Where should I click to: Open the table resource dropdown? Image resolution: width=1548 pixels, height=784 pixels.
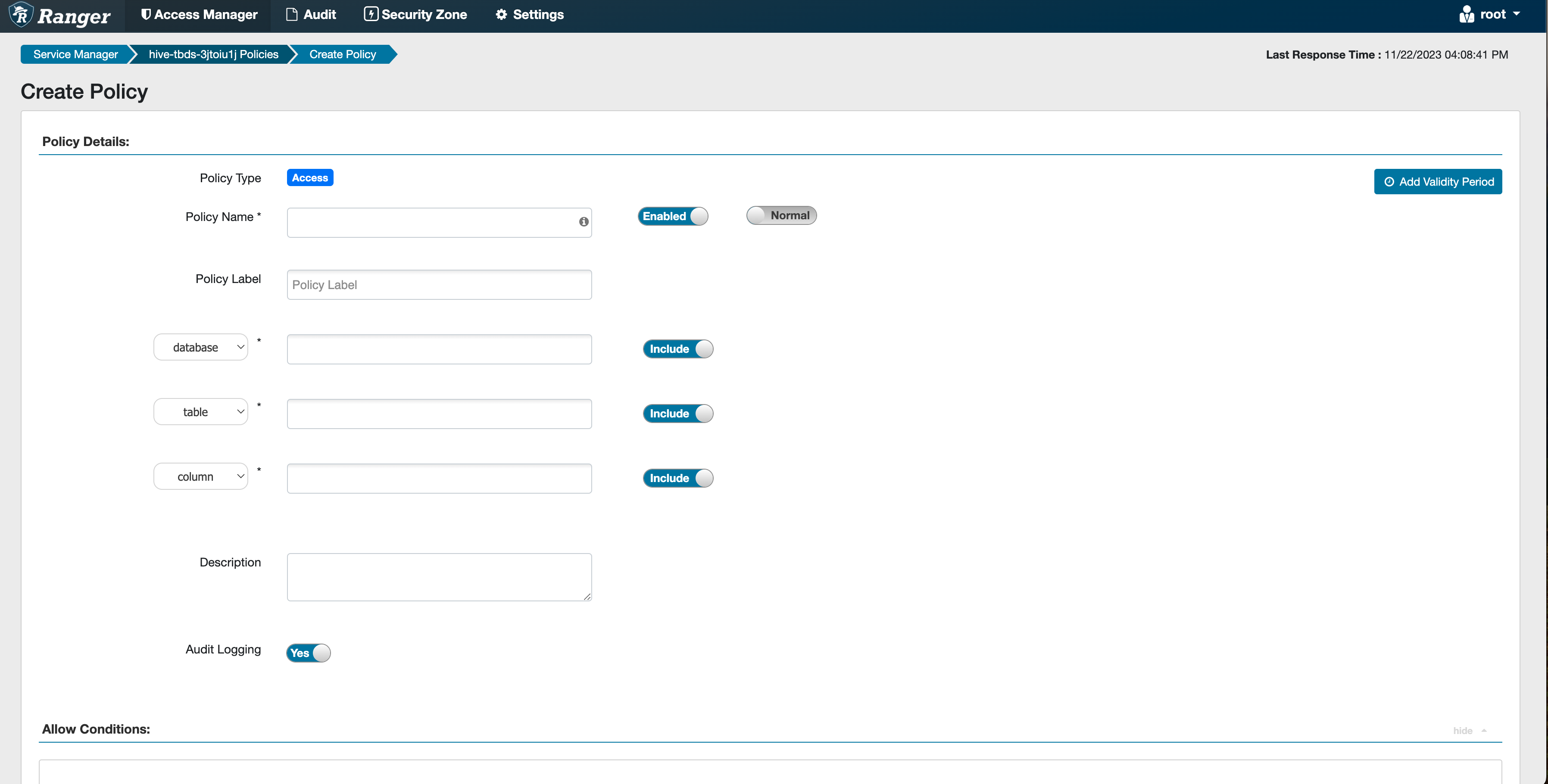click(201, 412)
